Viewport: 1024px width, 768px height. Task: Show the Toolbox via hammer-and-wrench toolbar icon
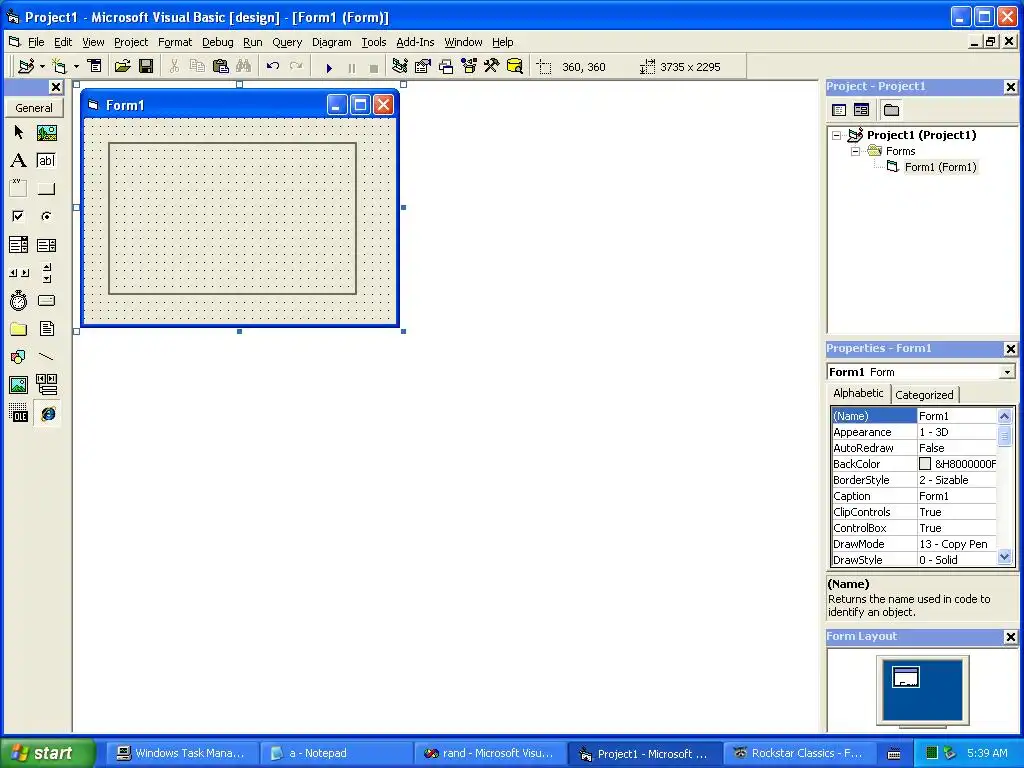point(491,66)
